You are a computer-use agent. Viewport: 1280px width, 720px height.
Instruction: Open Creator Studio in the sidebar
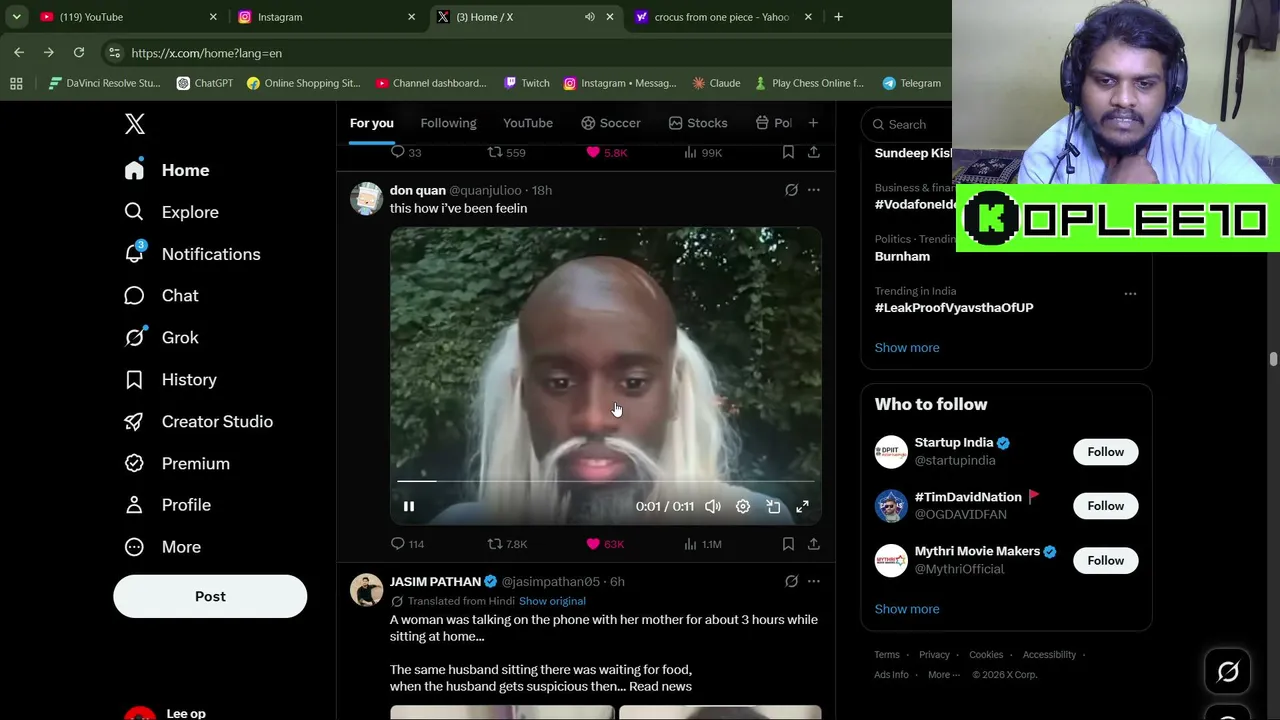click(198, 422)
